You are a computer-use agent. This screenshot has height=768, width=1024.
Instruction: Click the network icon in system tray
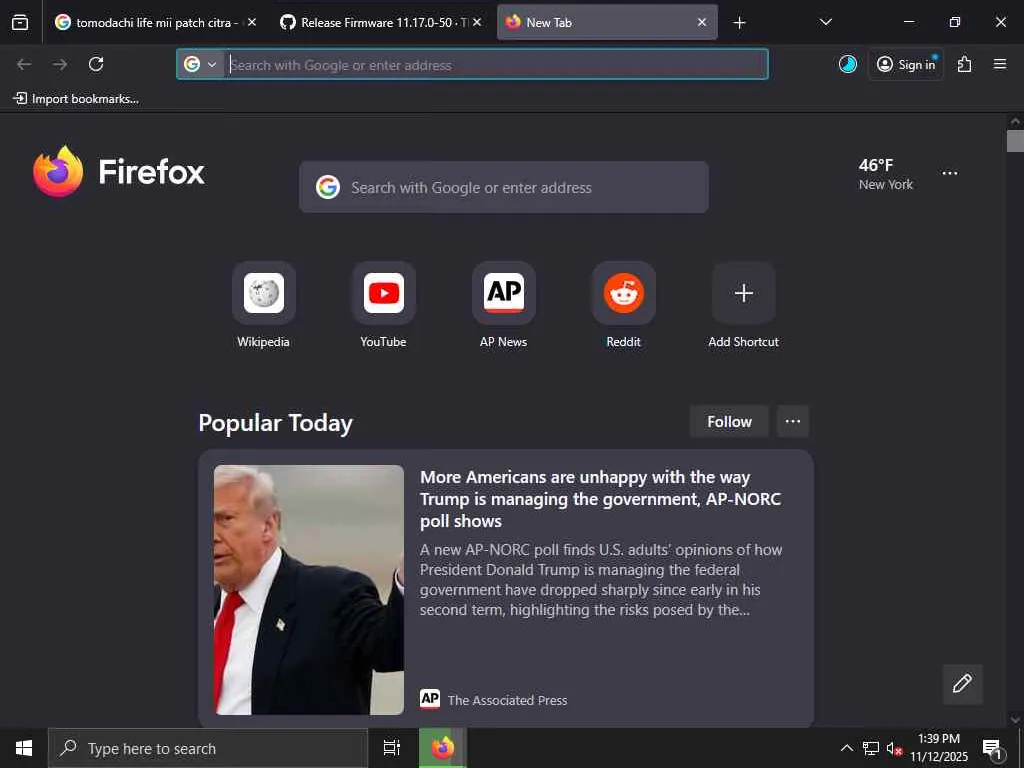[x=871, y=748]
